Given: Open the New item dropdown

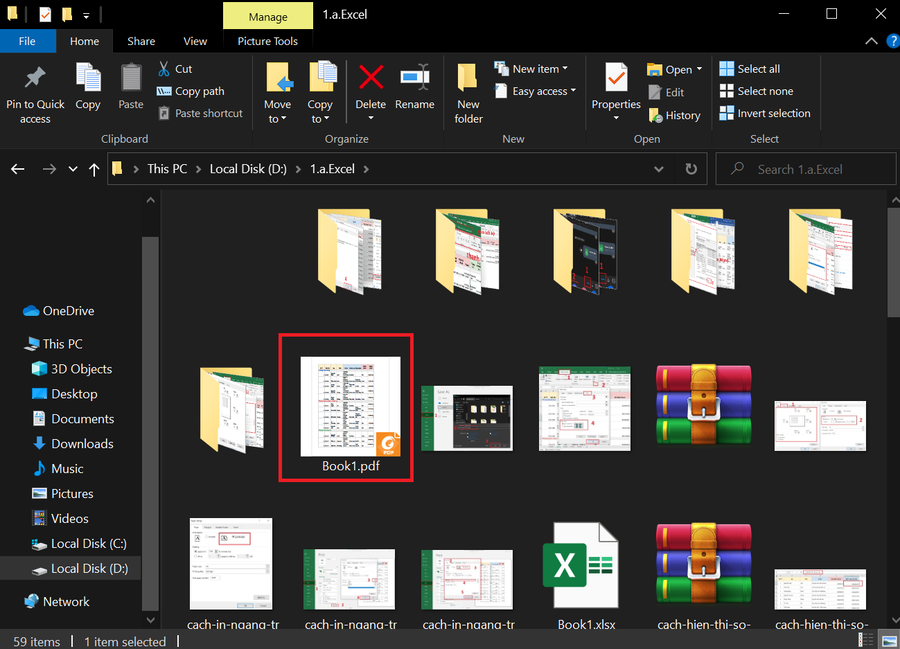Looking at the screenshot, I should [x=532, y=69].
